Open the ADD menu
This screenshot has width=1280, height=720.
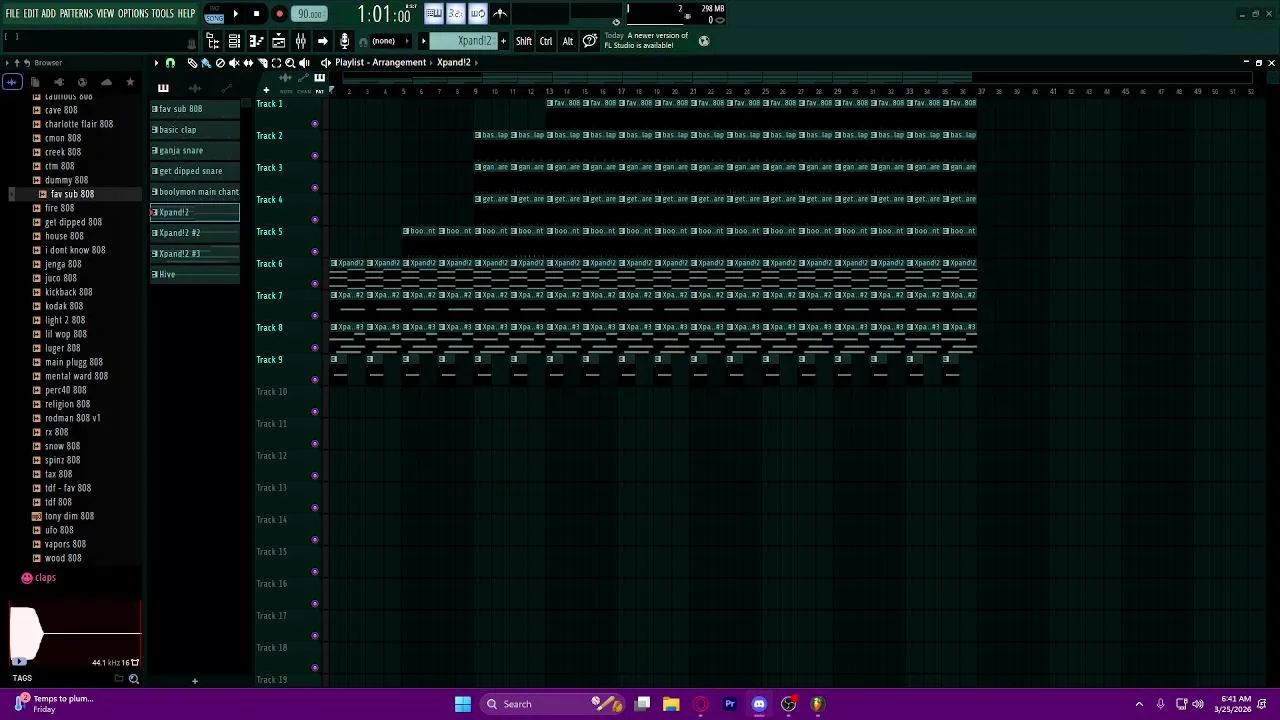point(48,13)
